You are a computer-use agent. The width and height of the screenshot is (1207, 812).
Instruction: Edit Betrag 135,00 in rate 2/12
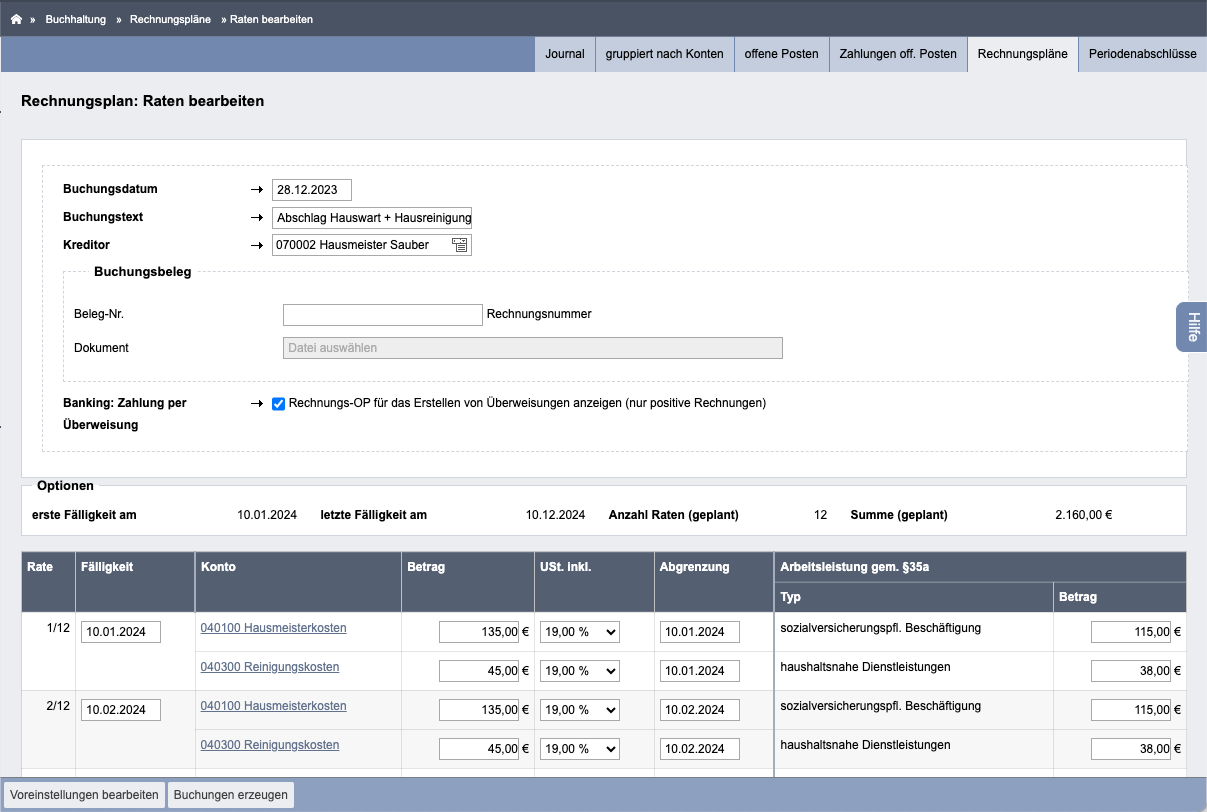point(479,710)
